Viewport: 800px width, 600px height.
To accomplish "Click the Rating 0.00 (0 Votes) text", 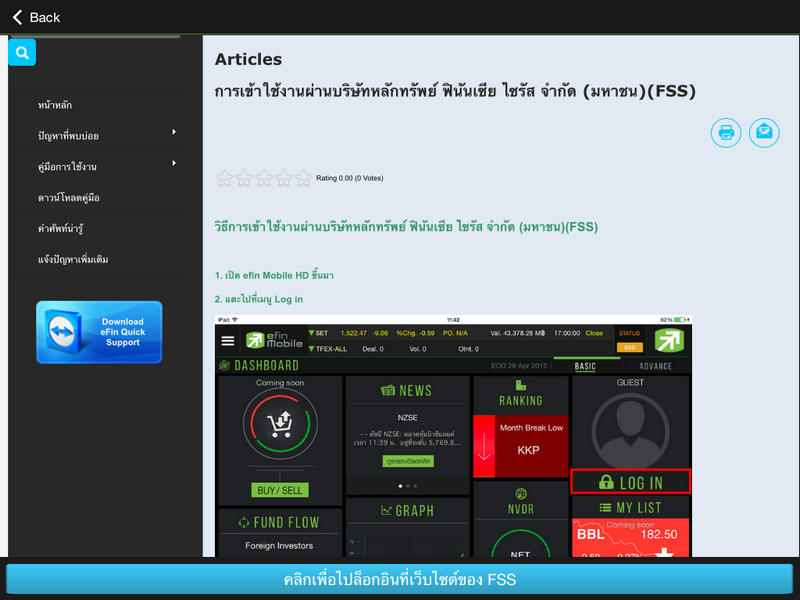I will click(349, 178).
